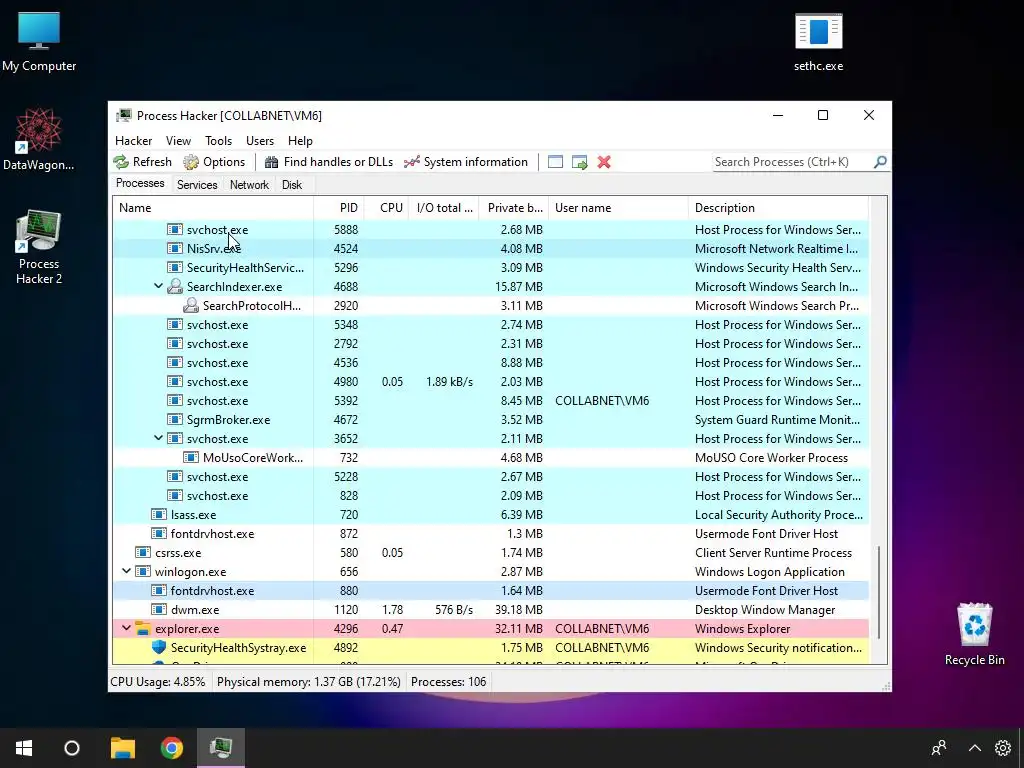Click the SecurityHealthSystray shield icon

[x=159, y=647]
